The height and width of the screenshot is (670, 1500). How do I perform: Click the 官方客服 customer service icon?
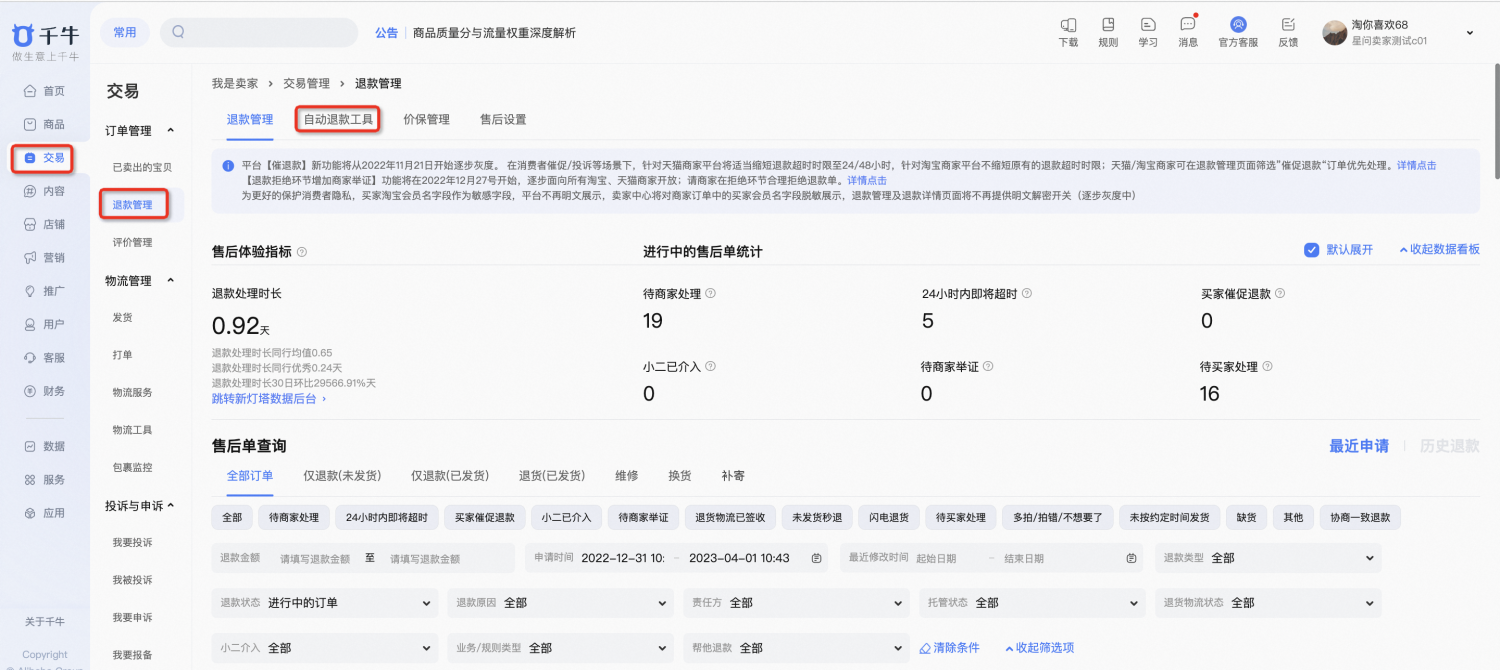pos(1238,25)
